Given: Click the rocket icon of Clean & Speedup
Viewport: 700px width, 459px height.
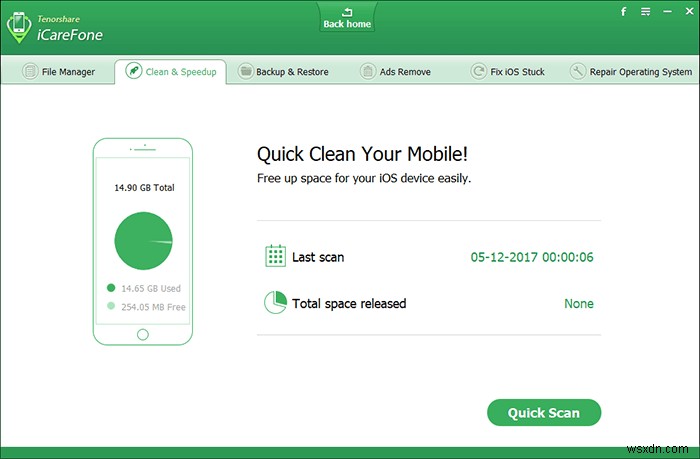Looking at the screenshot, I should pos(133,71).
